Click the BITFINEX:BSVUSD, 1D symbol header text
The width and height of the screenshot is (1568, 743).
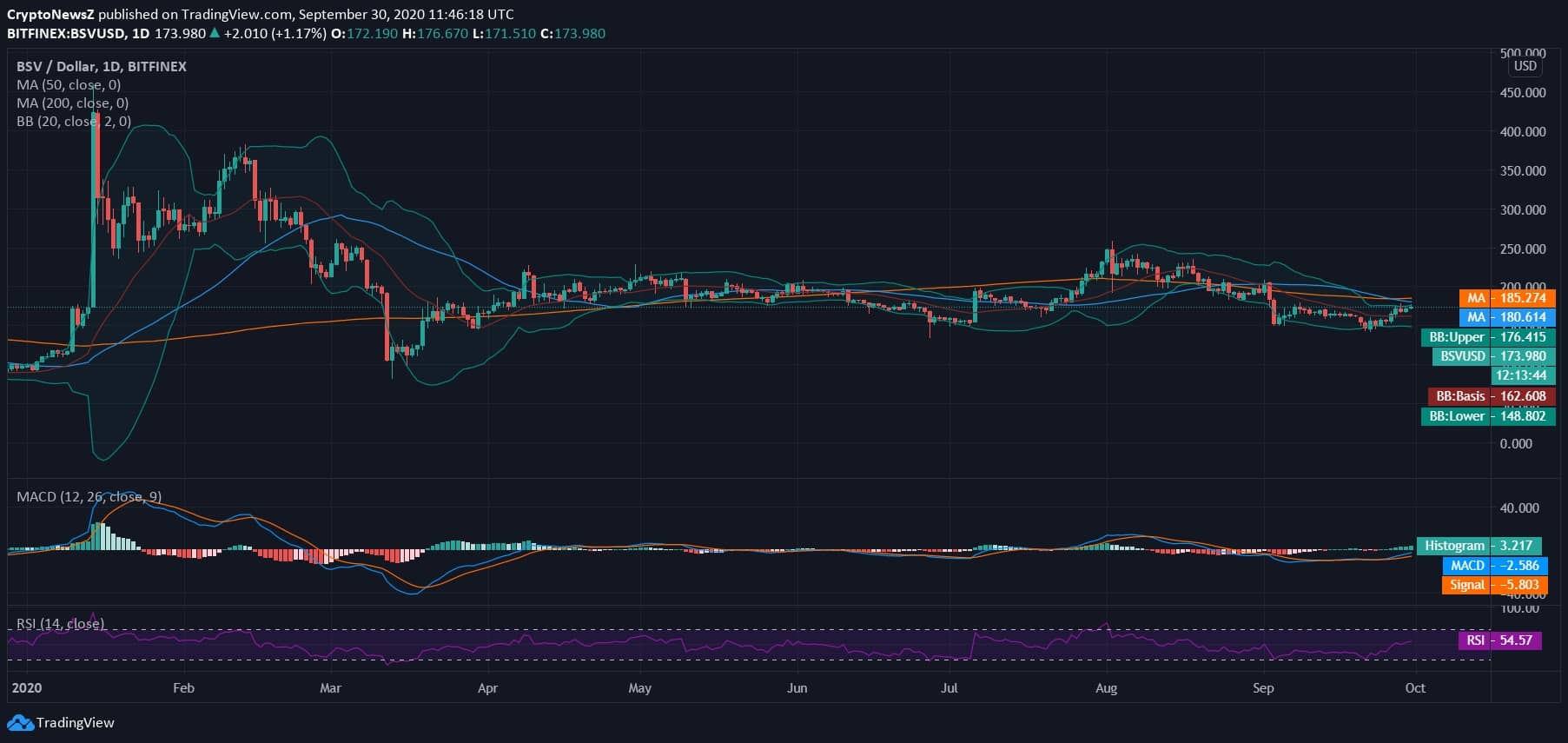(x=78, y=33)
